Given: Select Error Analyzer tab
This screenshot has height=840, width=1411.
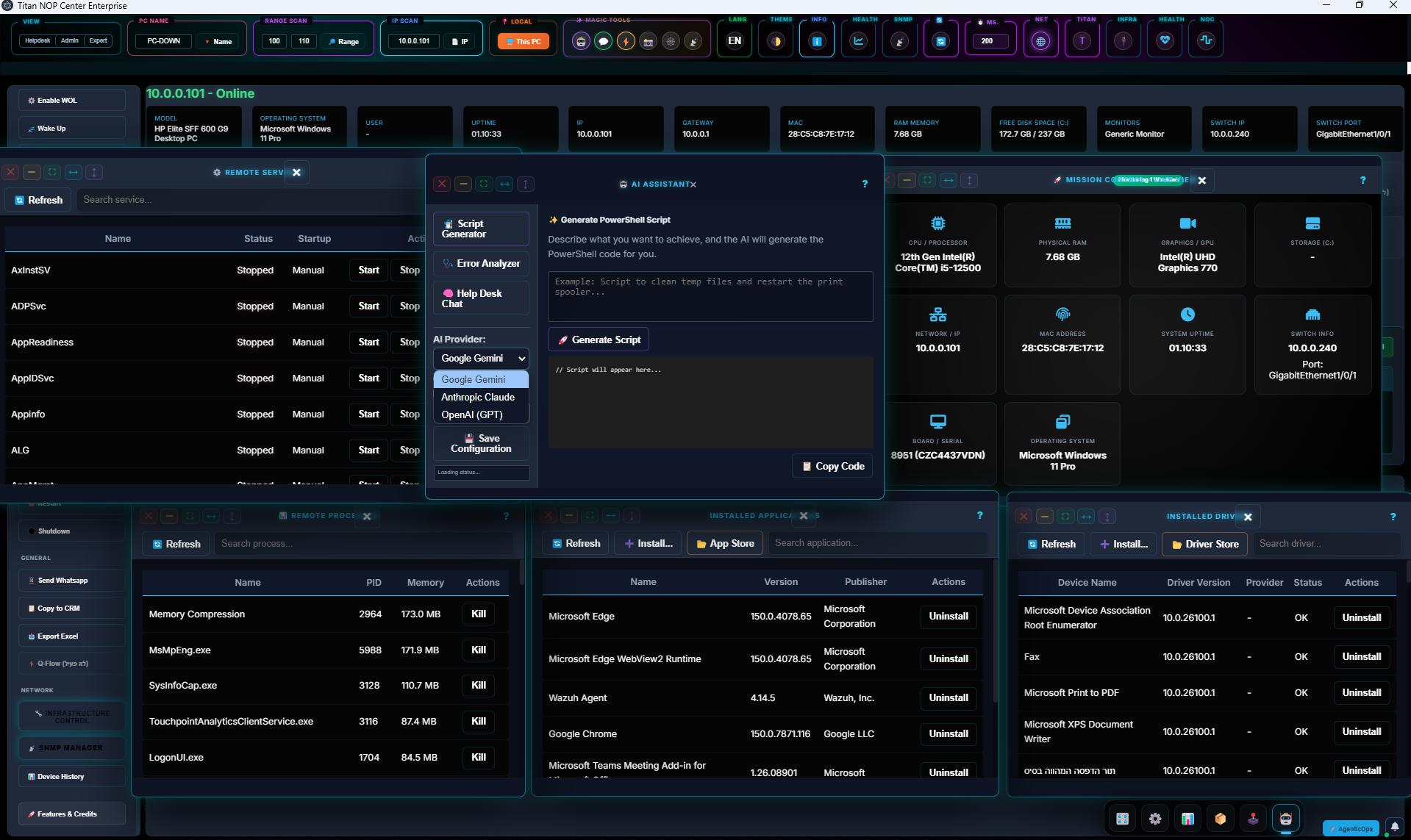Looking at the screenshot, I should coord(481,264).
